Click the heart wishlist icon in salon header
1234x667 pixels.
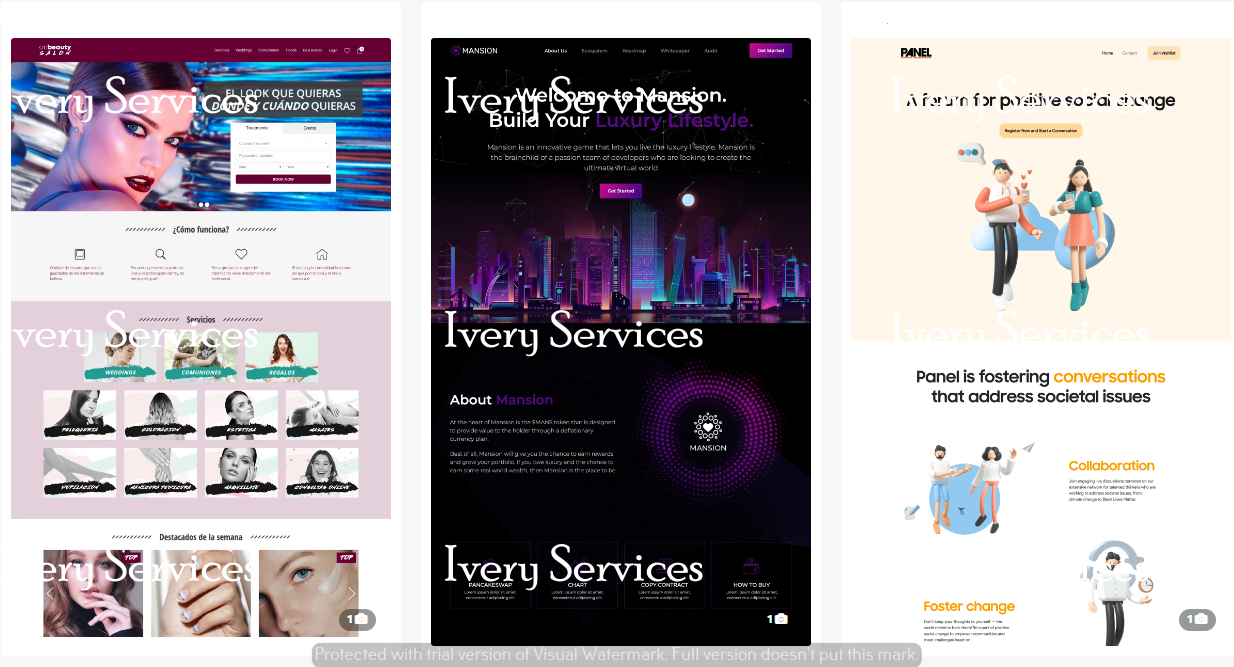point(347,50)
